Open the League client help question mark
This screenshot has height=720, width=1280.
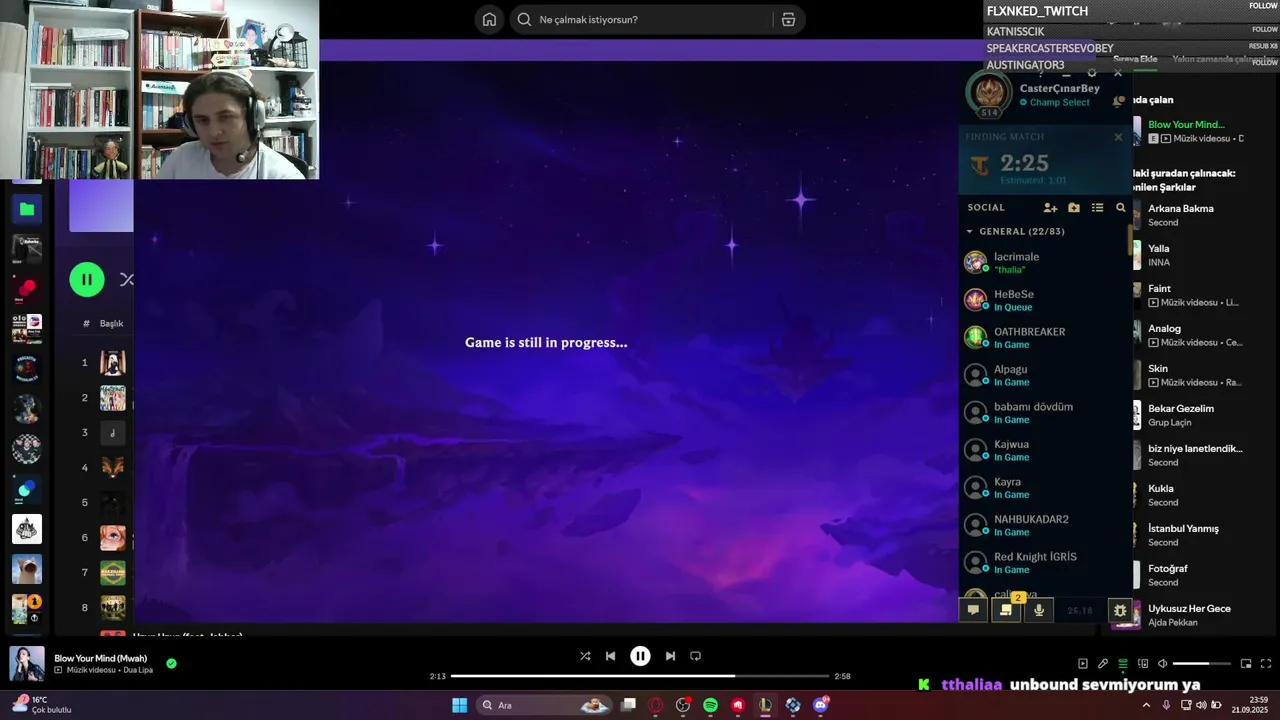1041,73
